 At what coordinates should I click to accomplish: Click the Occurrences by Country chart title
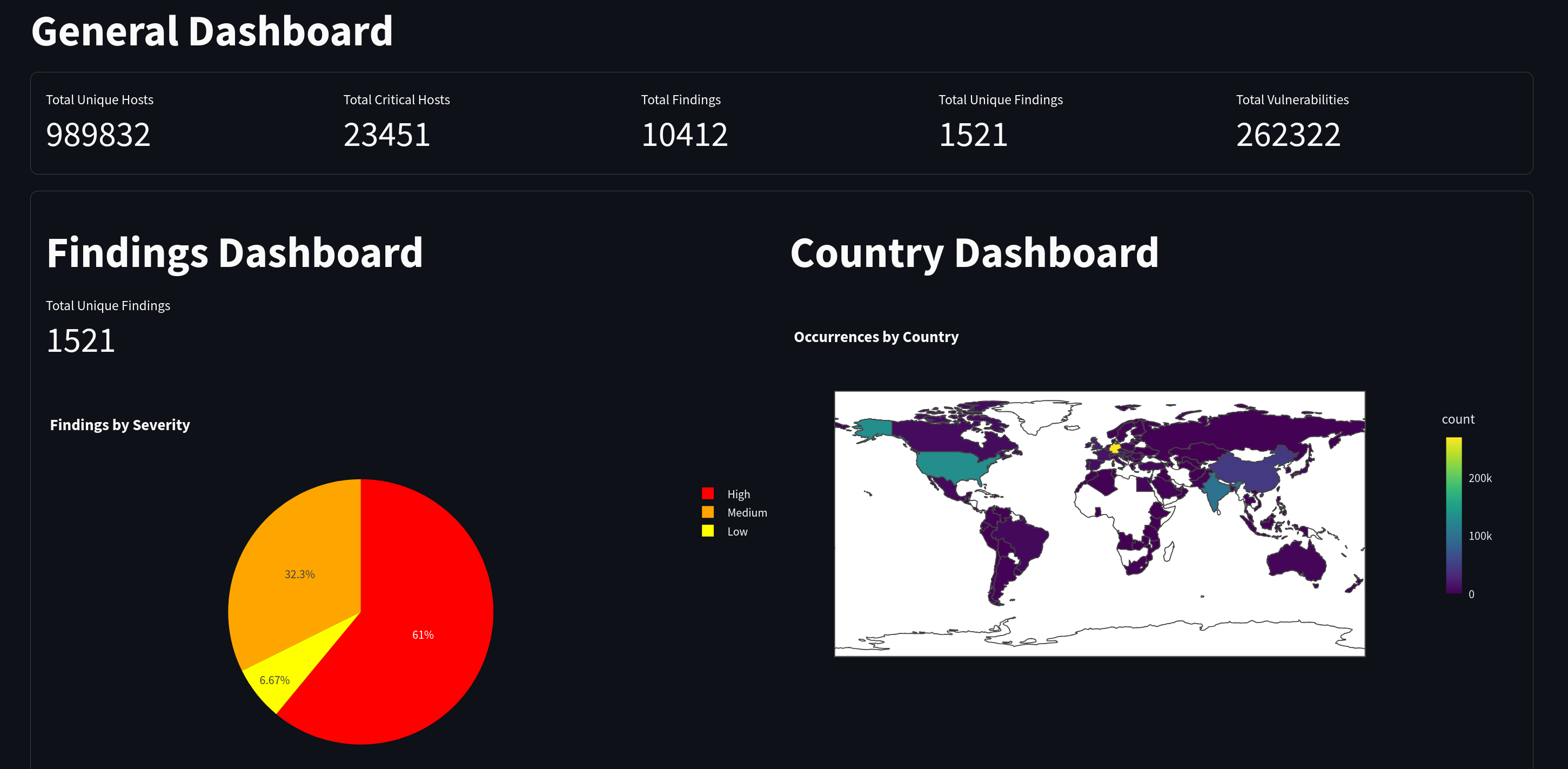tap(875, 337)
